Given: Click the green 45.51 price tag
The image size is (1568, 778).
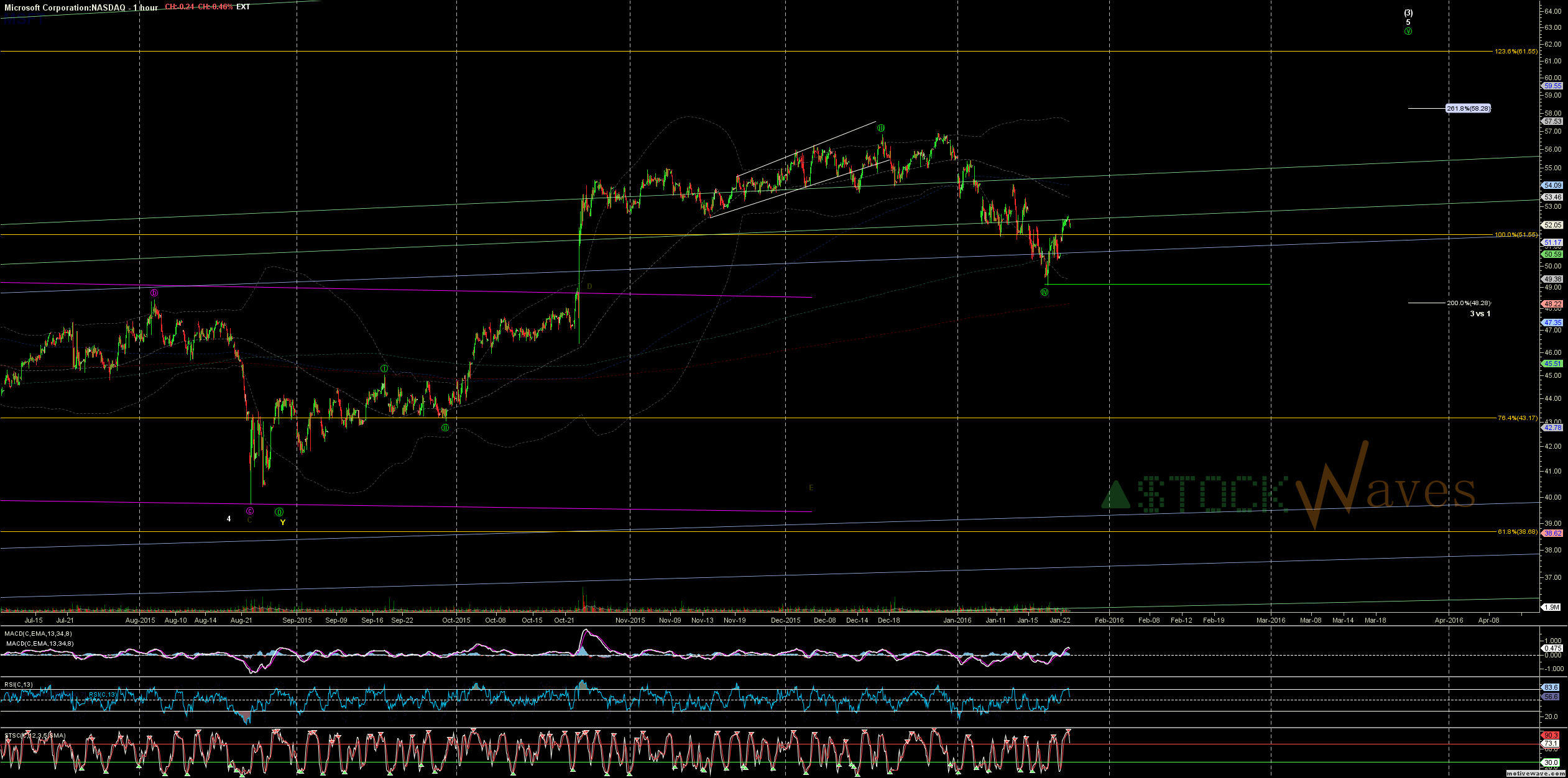Looking at the screenshot, I should click(1552, 364).
